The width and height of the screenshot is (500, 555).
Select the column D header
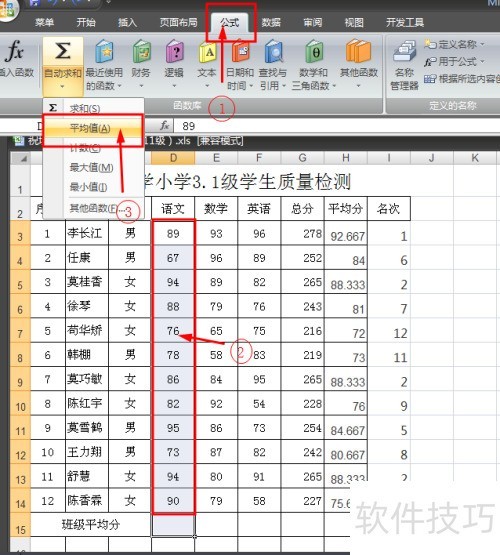[x=173, y=158]
